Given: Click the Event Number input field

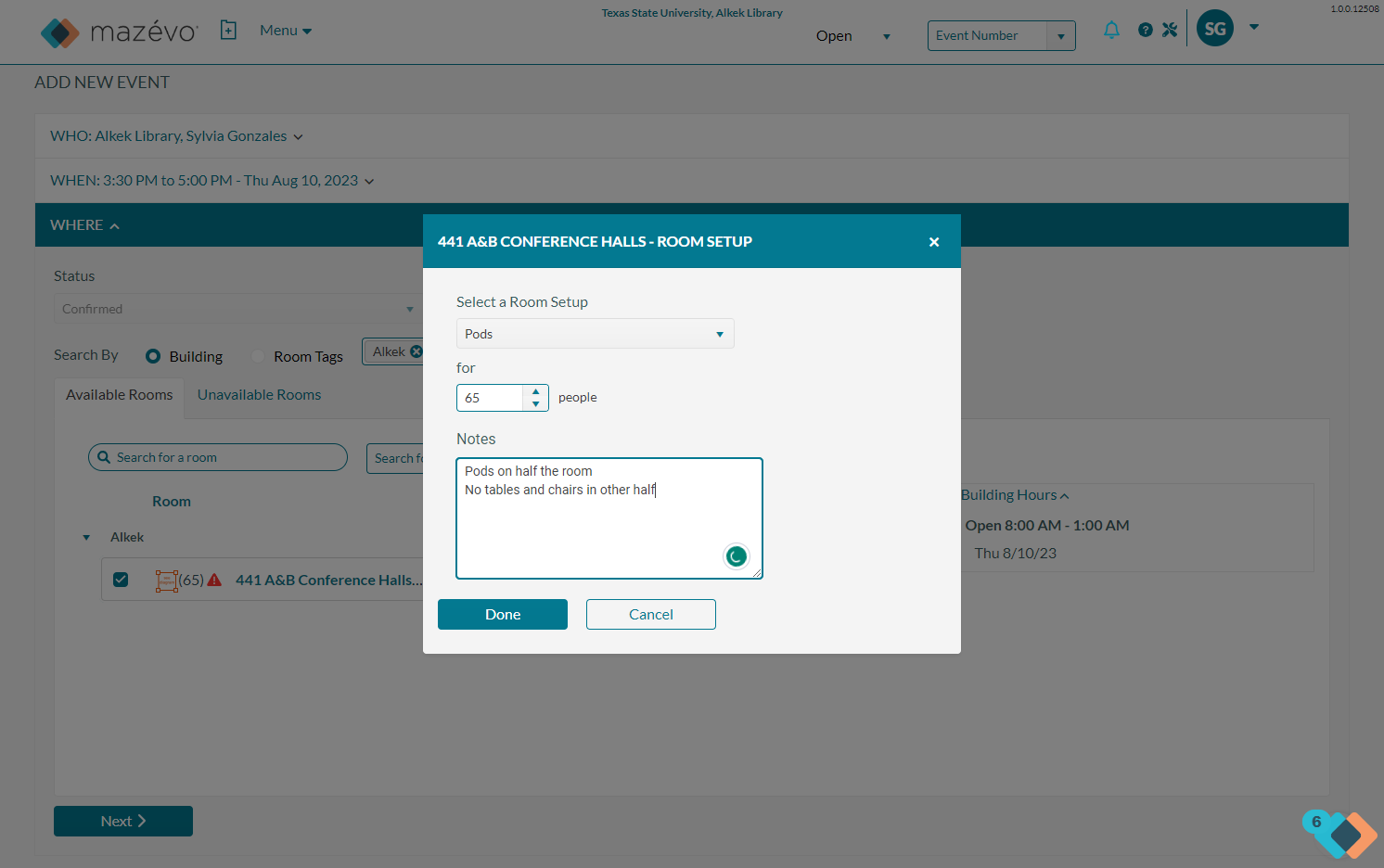Looking at the screenshot, I should (988, 36).
